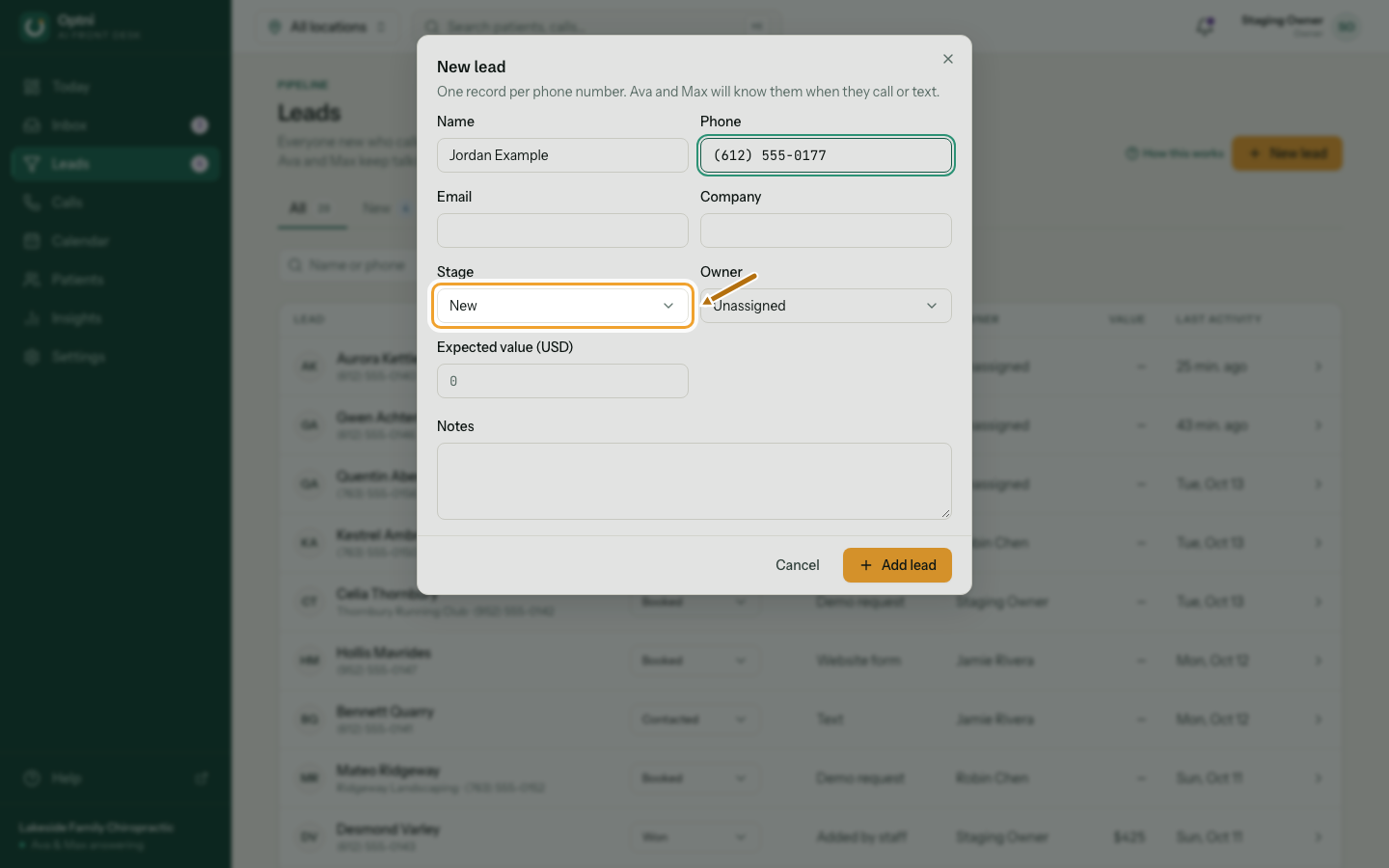Click inside the Notes text area
1389x868 pixels.
tap(694, 481)
